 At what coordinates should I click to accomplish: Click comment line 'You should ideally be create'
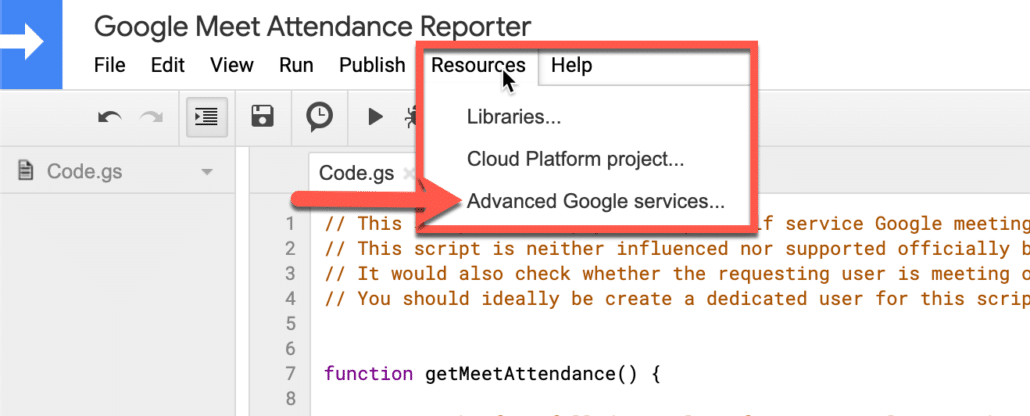[x=677, y=298]
